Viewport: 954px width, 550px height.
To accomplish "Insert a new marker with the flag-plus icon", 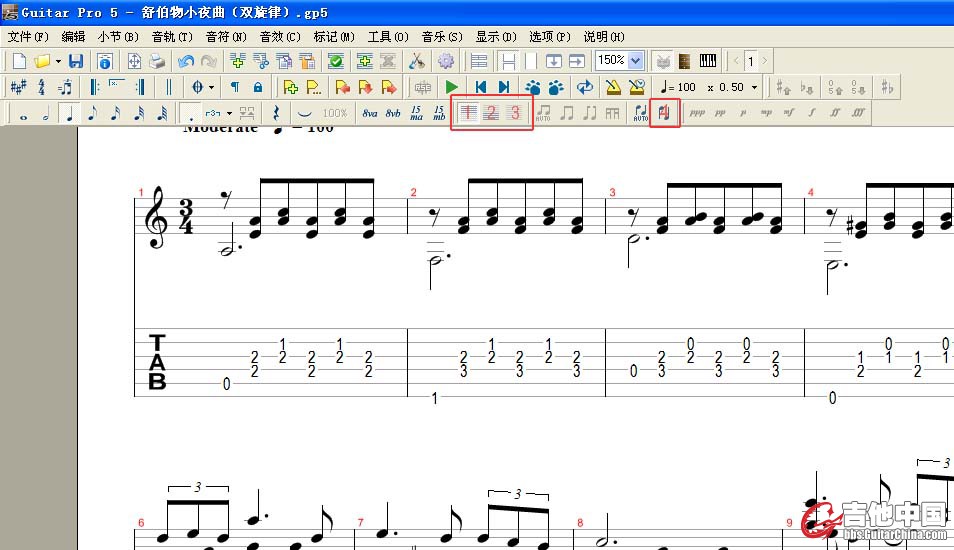I will 291,87.
